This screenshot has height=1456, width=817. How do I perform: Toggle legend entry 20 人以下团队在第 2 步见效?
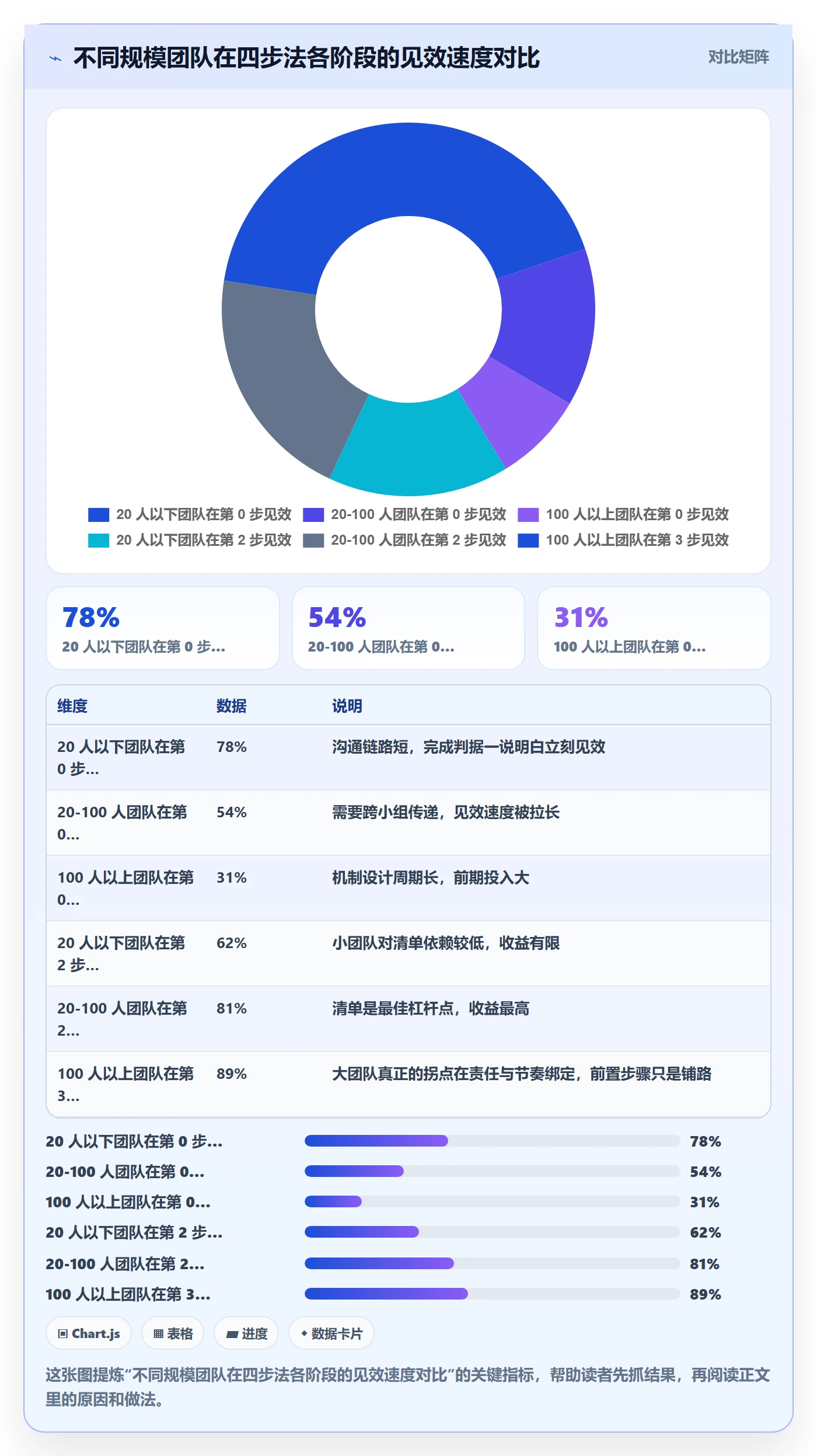point(189,540)
